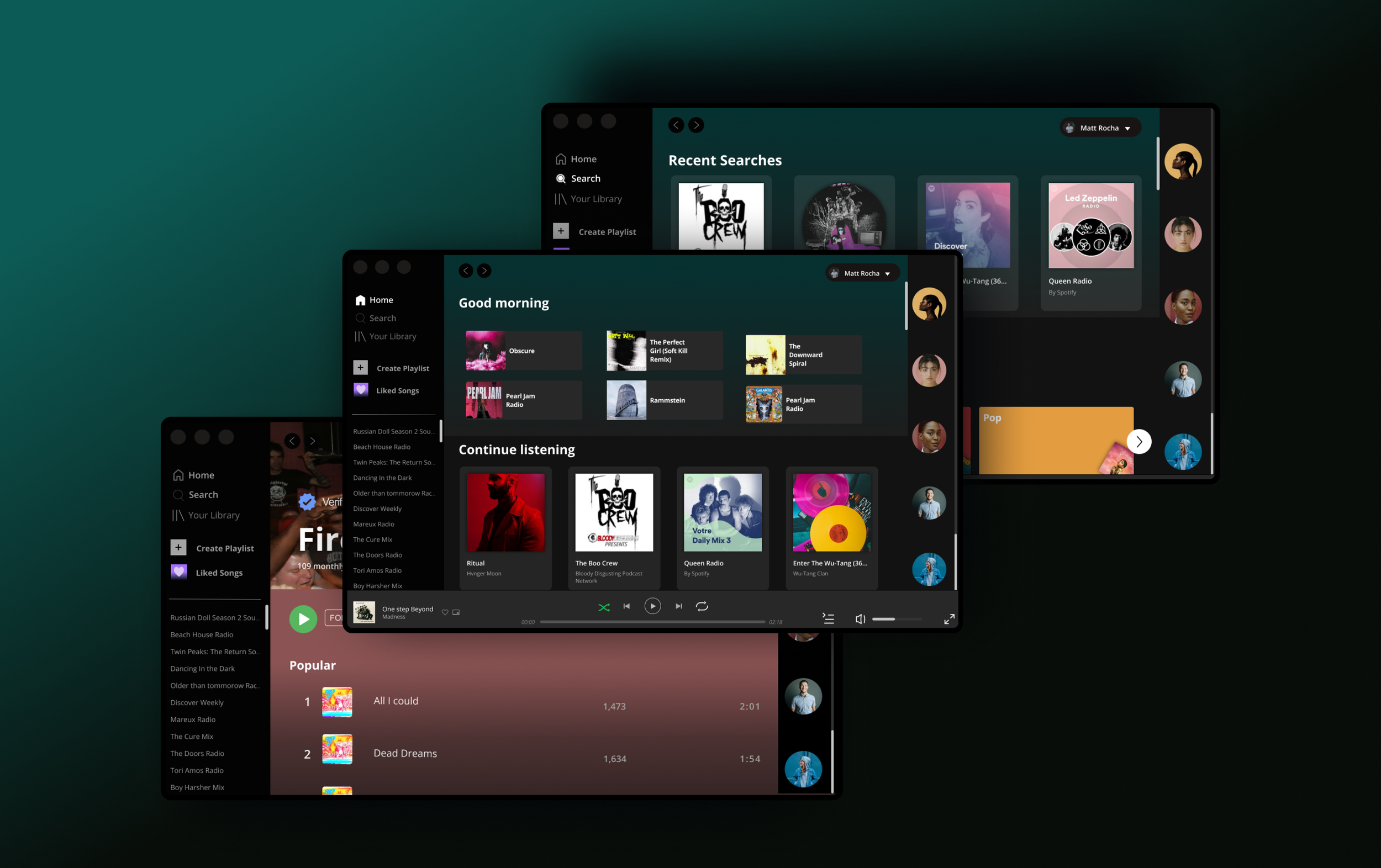Toggle repeat mode in player bar
The image size is (1381, 868).
coord(702,606)
